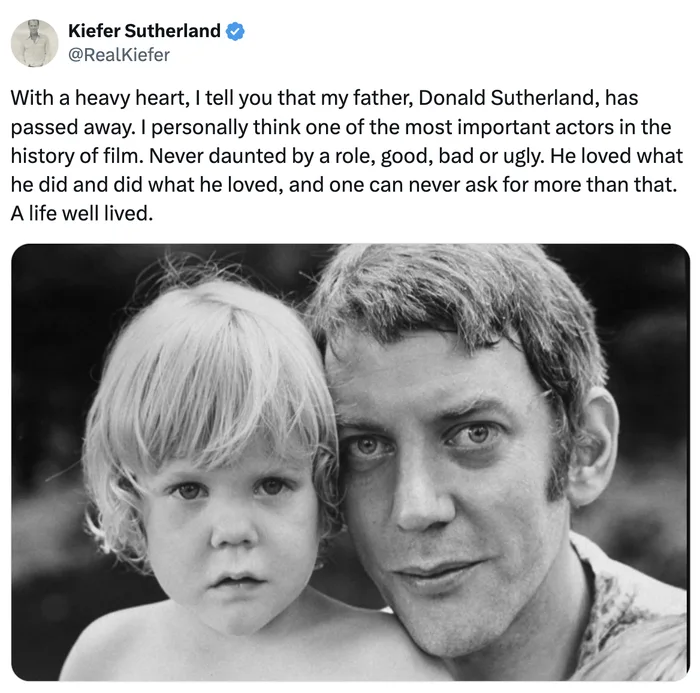This screenshot has width=700, height=693.
Task: Click the words "passed away" in tweet
Action: [71, 127]
